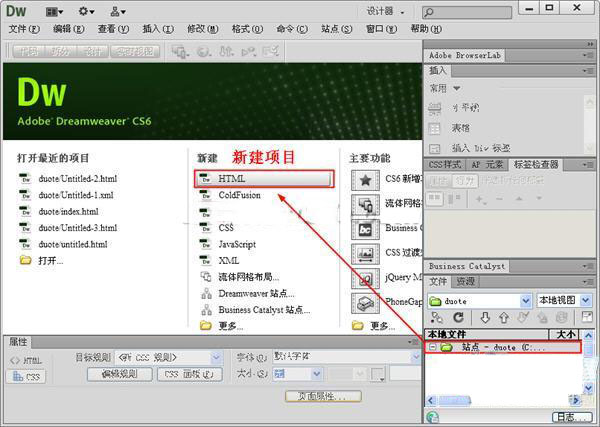This screenshot has width=600, height=427.
Task: Switch Properties panel to CSS mode
Action: [x=26, y=376]
